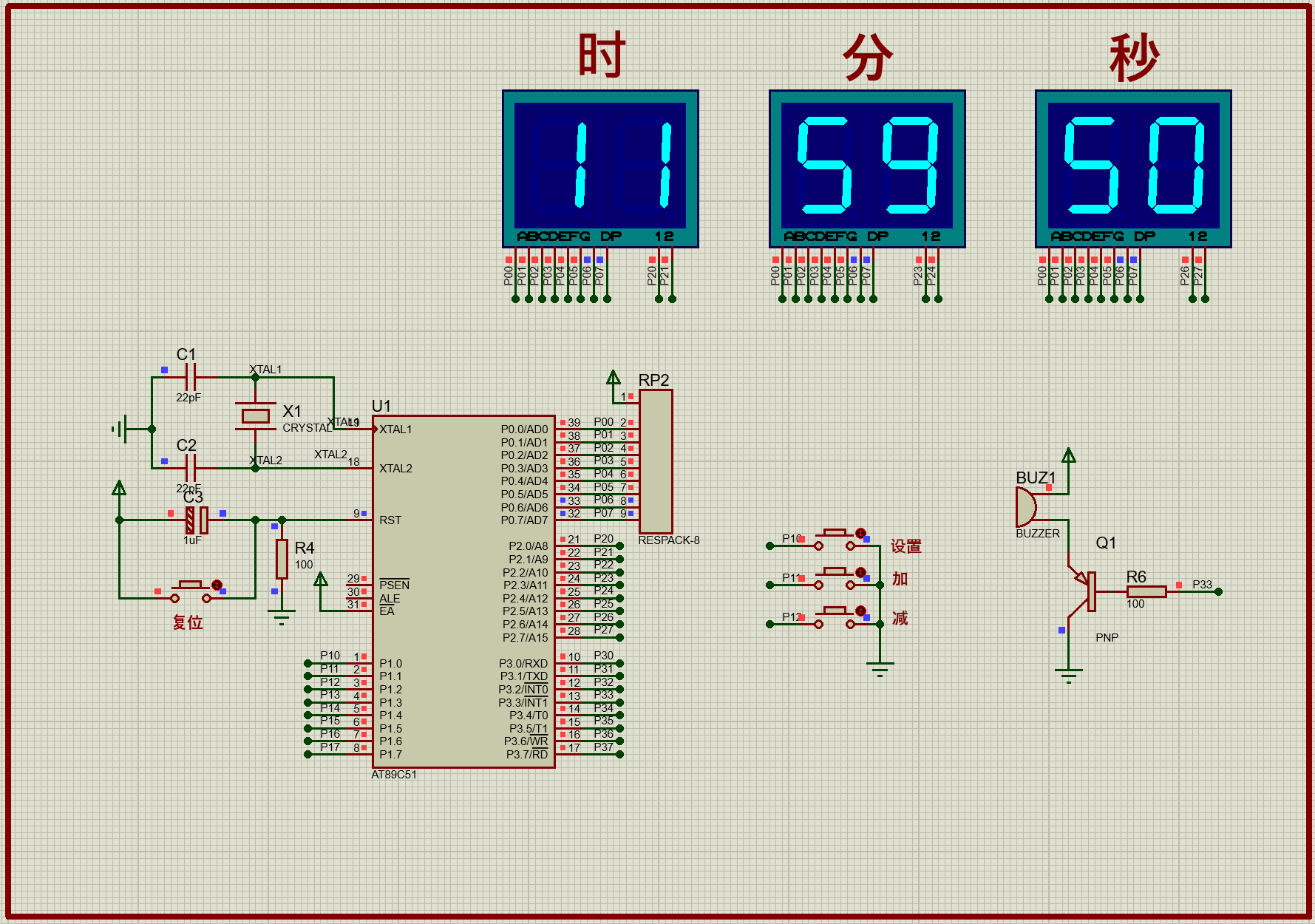This screenshot has height=924, width=1315.
Task: Click the P0.0/AD0 pin label
Action: 524,429
